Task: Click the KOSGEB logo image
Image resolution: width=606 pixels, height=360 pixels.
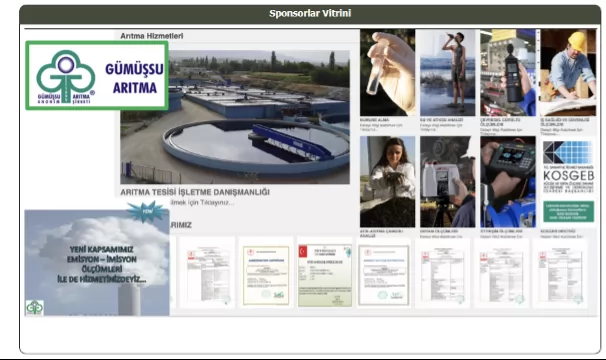Action: point(568,167)
